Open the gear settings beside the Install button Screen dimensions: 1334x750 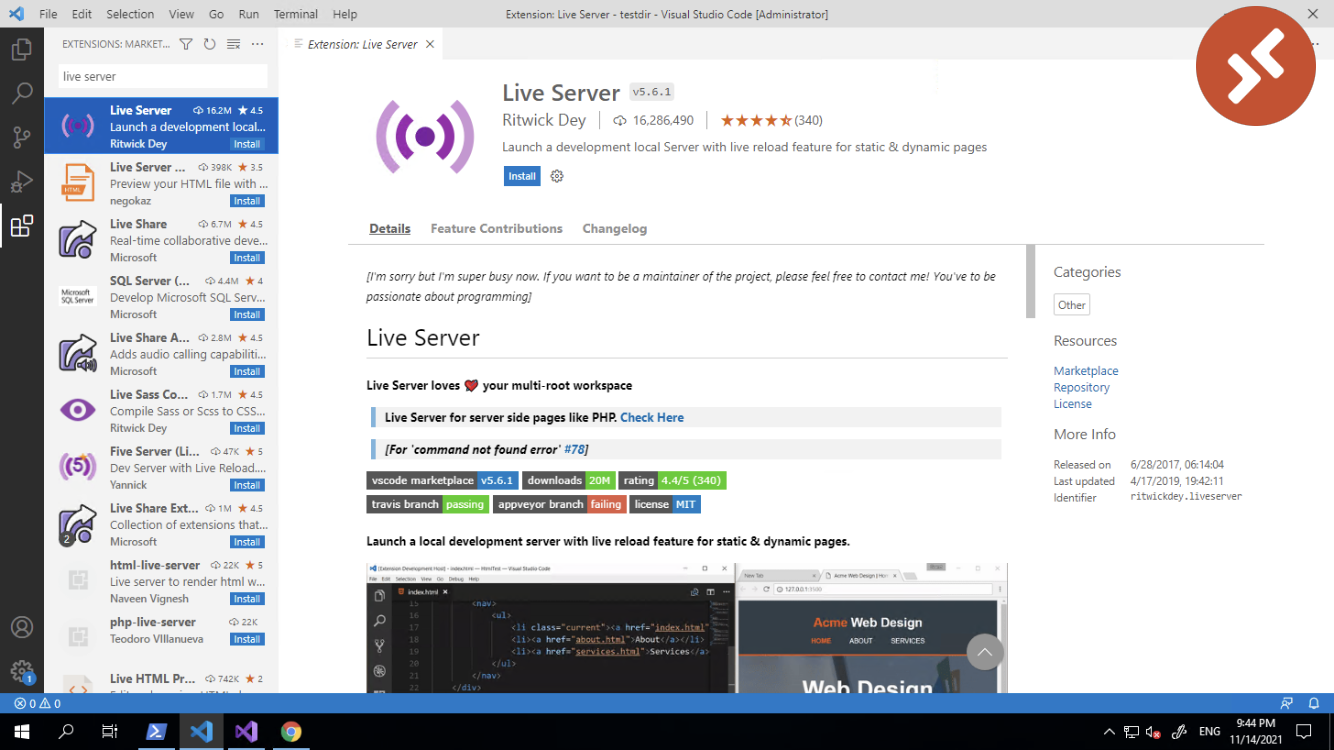click(x=557, y=175)
